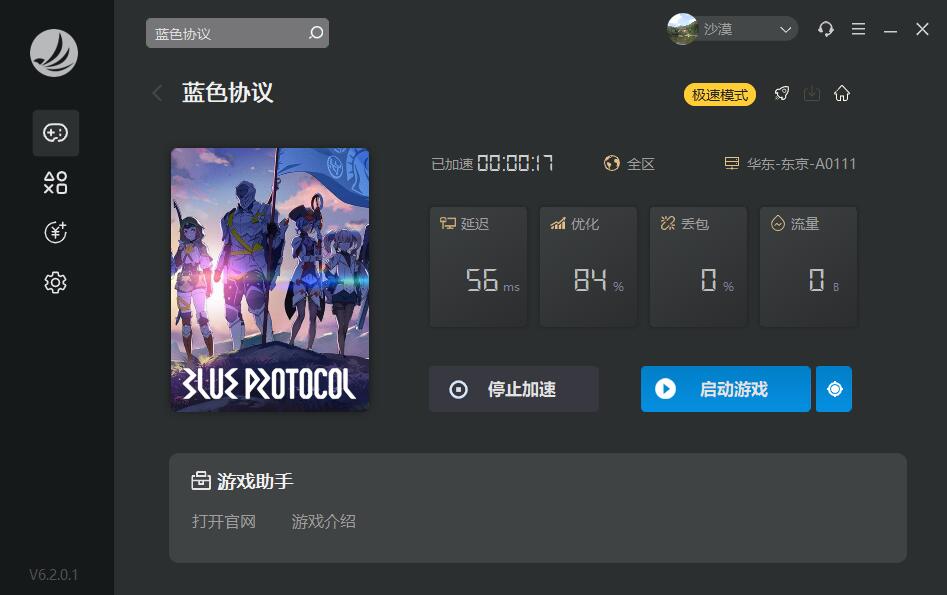Click the Blue Protocol cover art
Screen dimensions: 947x595
[x=270, y=280]
